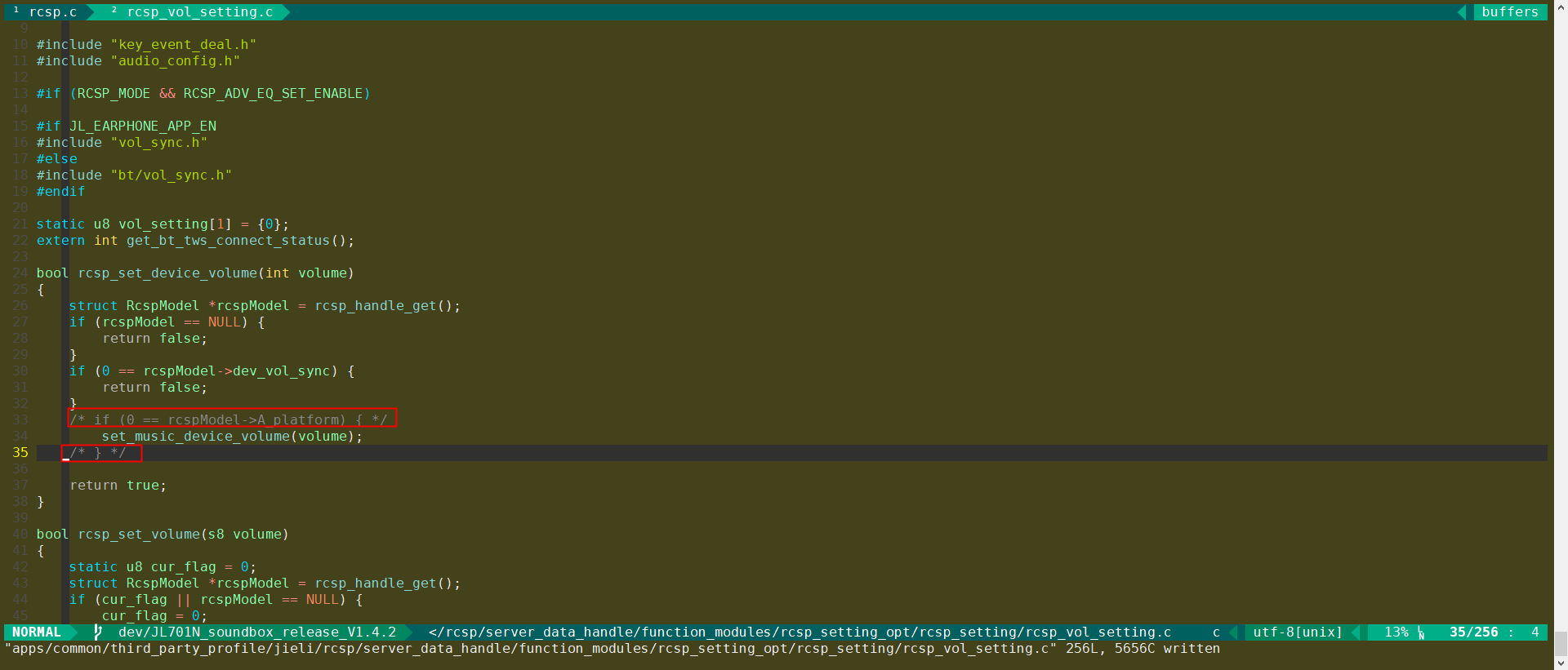Click the vertical scrollbar thumb at the right edge
The image size is (1568, 670).
point(1561,644)
